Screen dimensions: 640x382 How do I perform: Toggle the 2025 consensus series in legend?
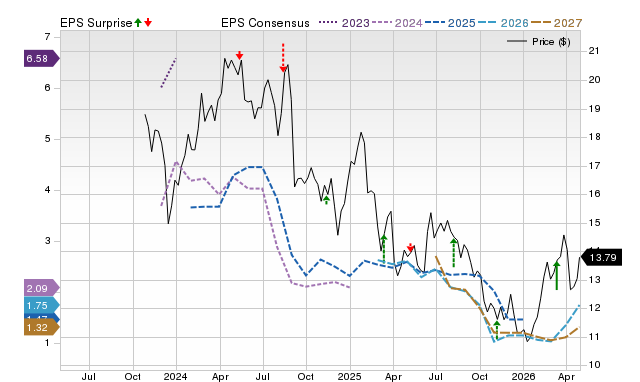(x=450, y=23)
